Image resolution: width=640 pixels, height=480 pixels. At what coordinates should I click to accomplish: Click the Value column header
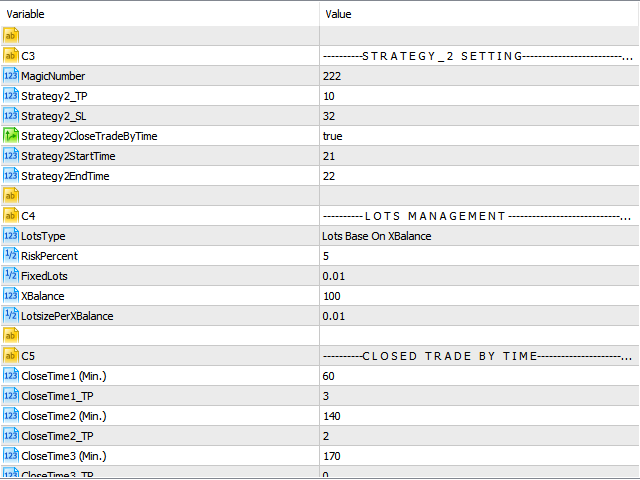(478, 15)
